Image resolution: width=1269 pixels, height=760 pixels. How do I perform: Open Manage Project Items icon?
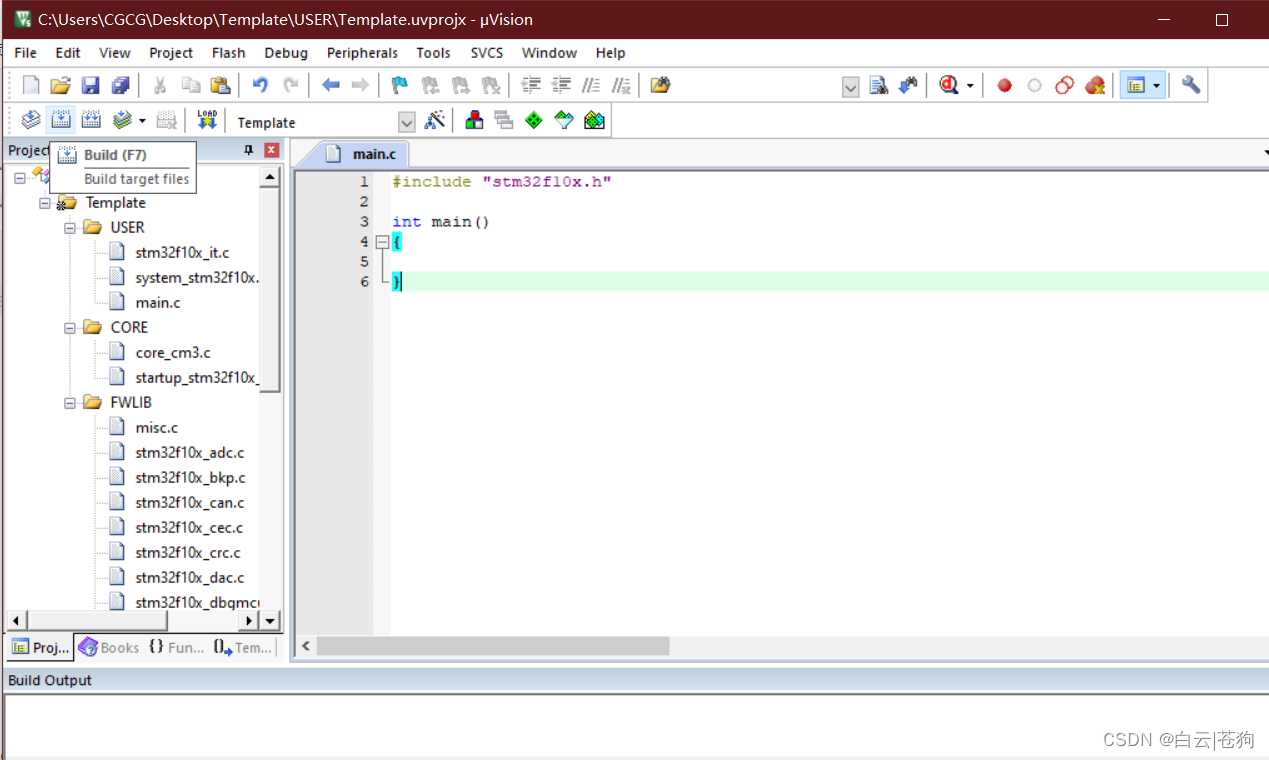(x=474, y=120)
